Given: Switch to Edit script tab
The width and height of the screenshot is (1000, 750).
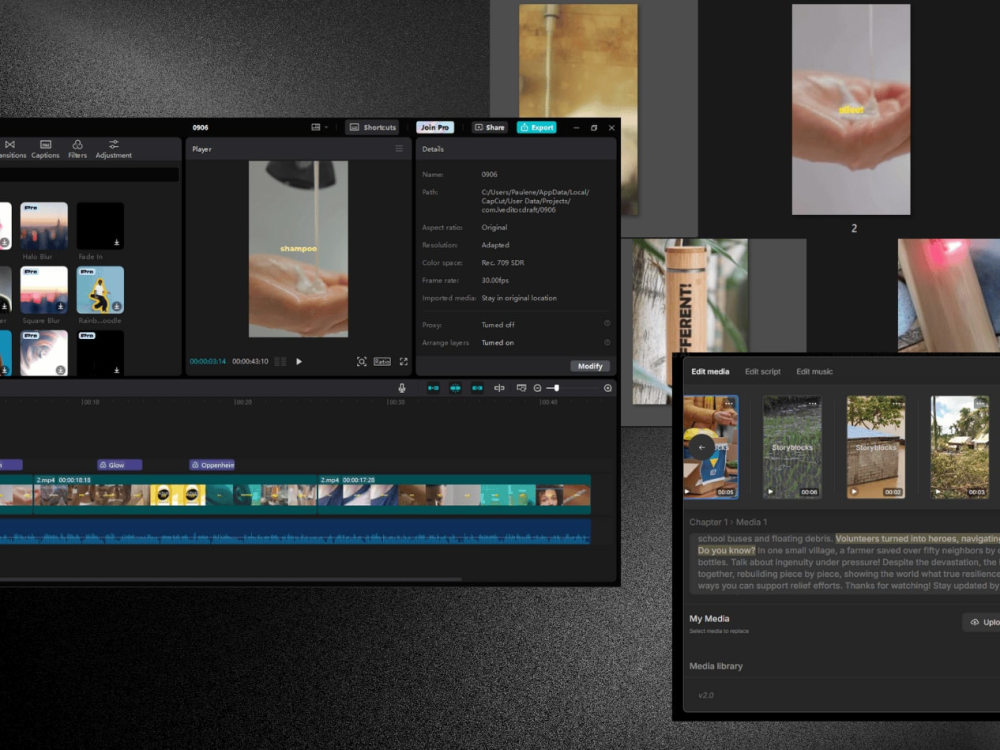Looking at the screenshot, I should 763,371.
